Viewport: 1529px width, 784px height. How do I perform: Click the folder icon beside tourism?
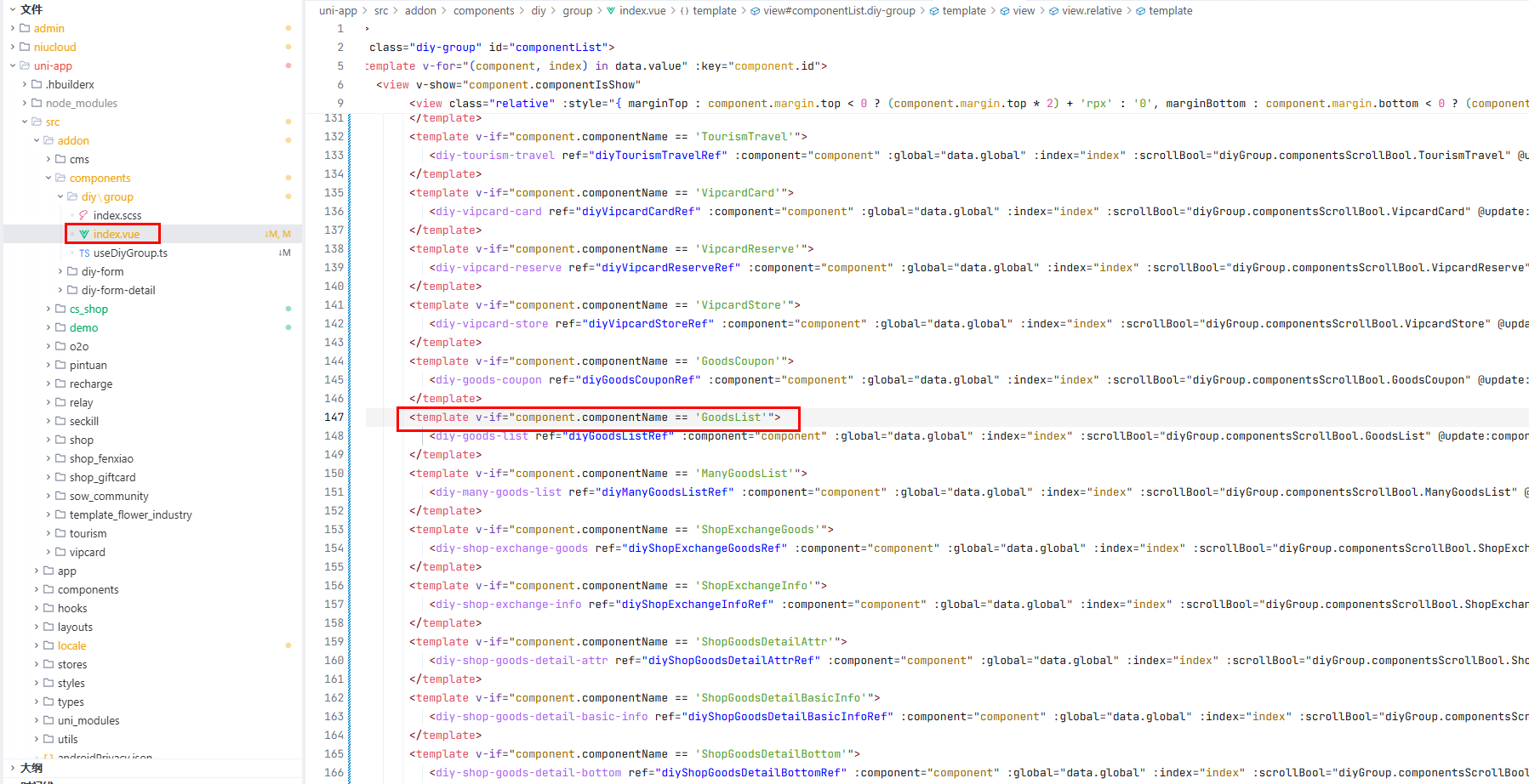(x=60, y=534)
